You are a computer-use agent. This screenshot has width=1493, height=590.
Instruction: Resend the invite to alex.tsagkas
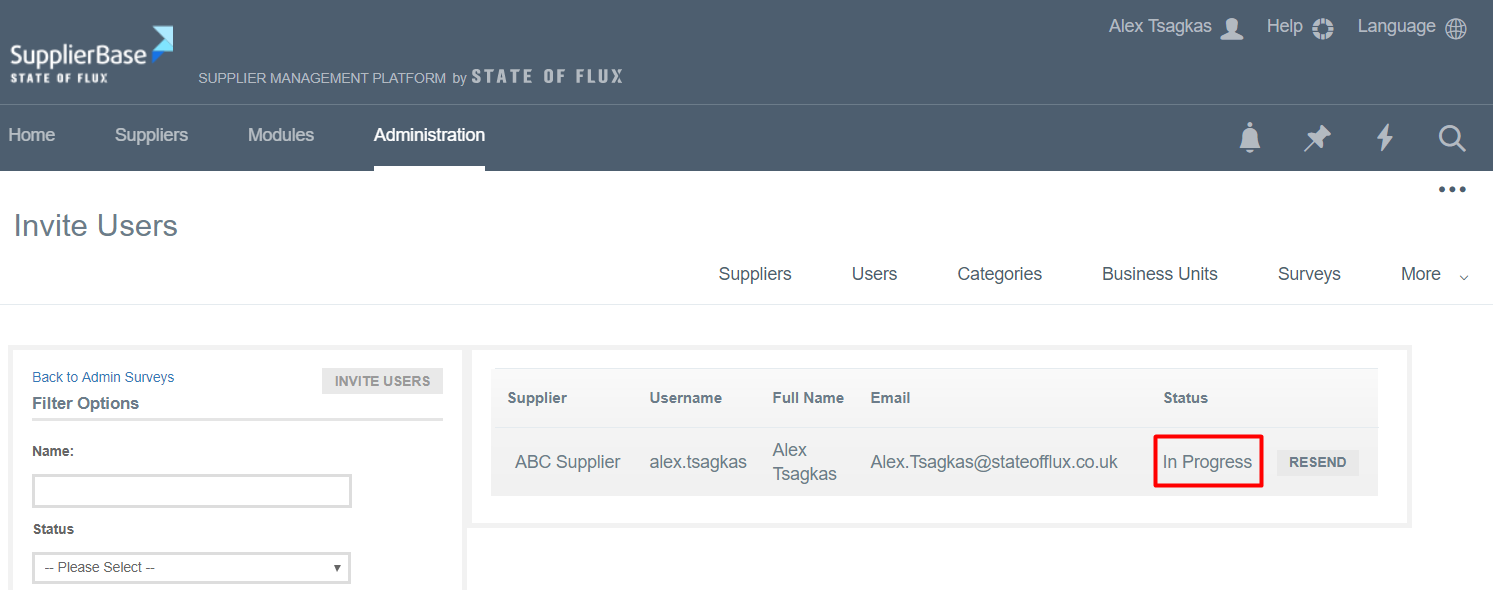[1317, 463]
